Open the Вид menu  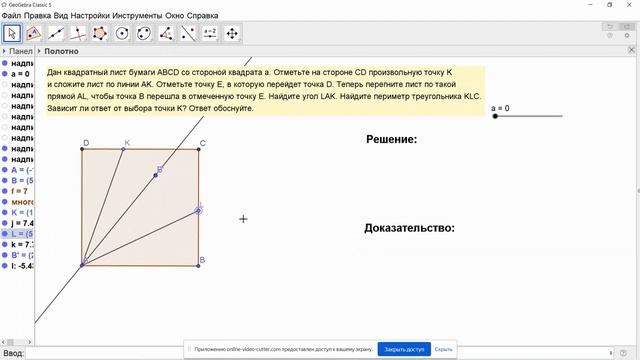pyautogui.click(x=61, y=16)
